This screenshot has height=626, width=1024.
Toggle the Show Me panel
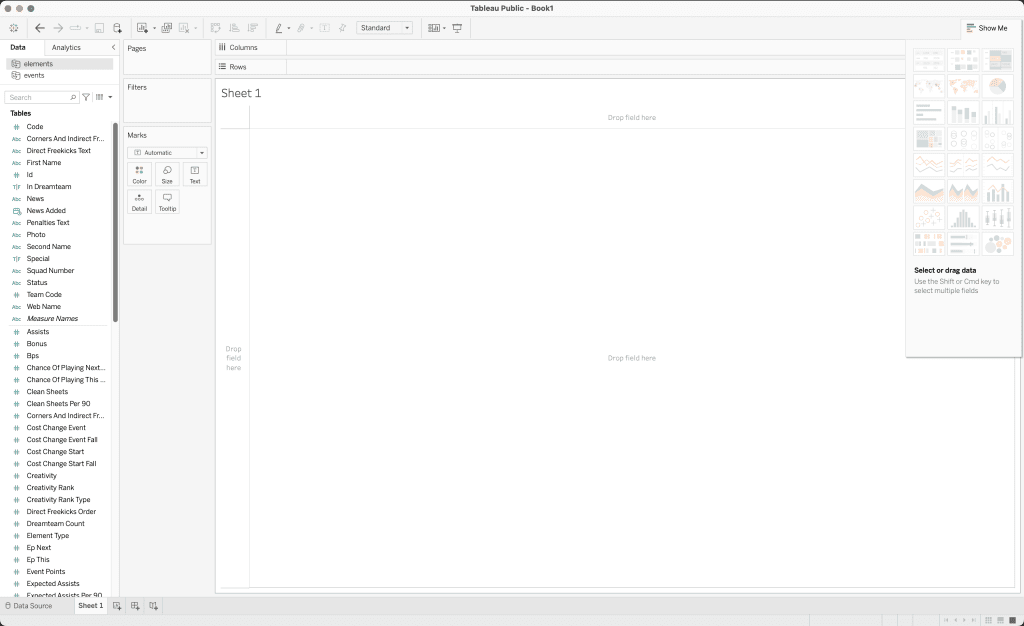coord(987,28)
